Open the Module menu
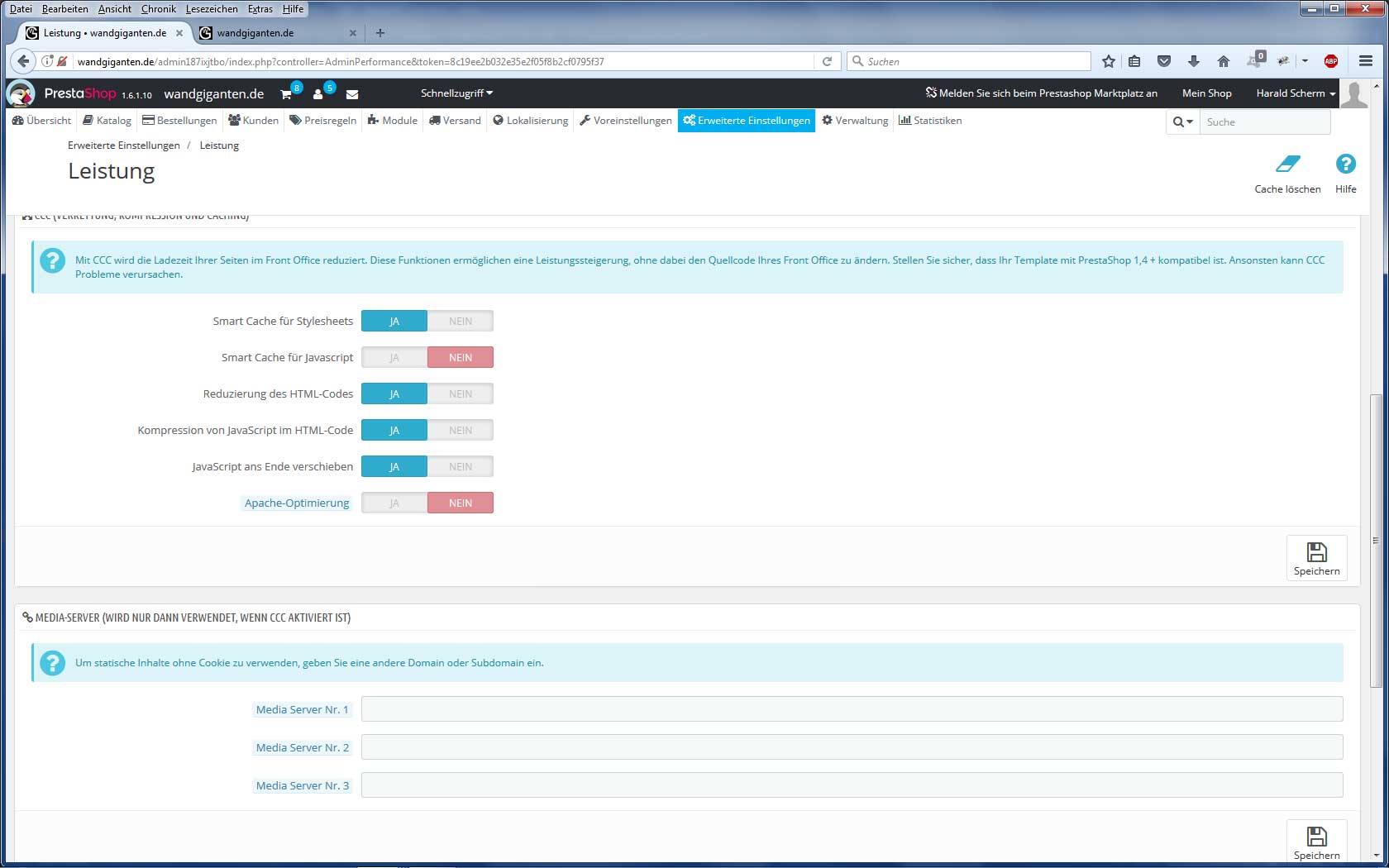 [x=393, y=121]
